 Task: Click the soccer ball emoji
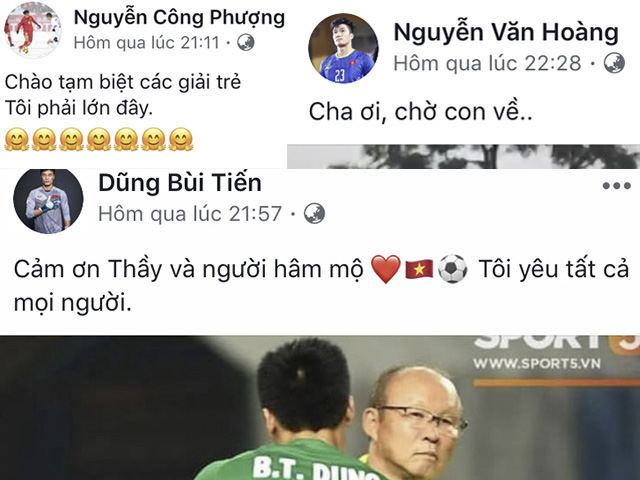452,269
